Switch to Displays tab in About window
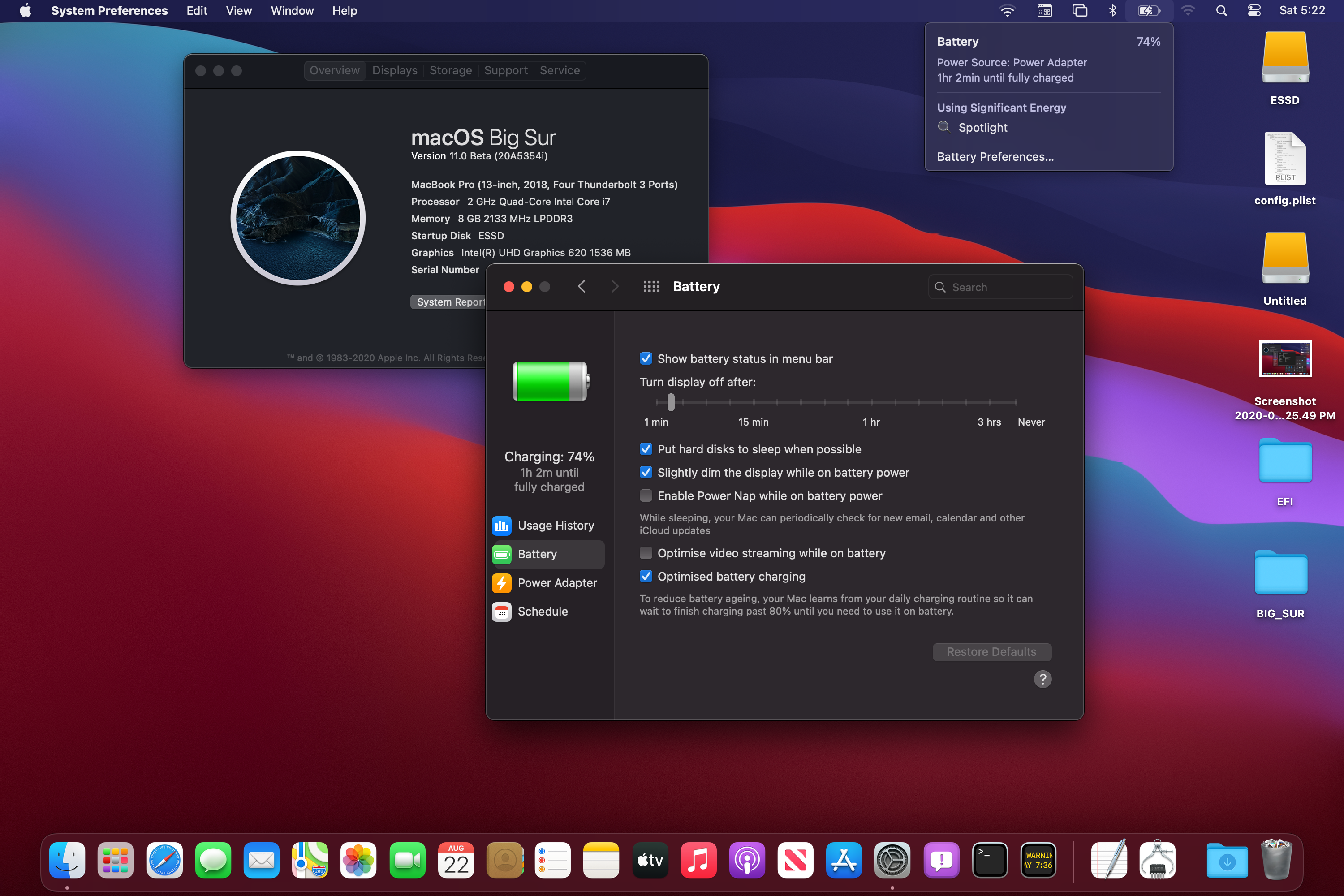1344x896 pixels. [395, 70]
